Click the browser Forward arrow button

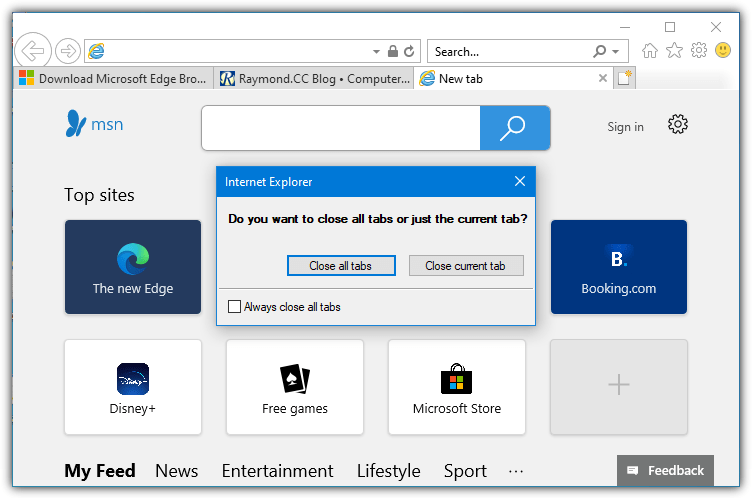coord(68,51)
